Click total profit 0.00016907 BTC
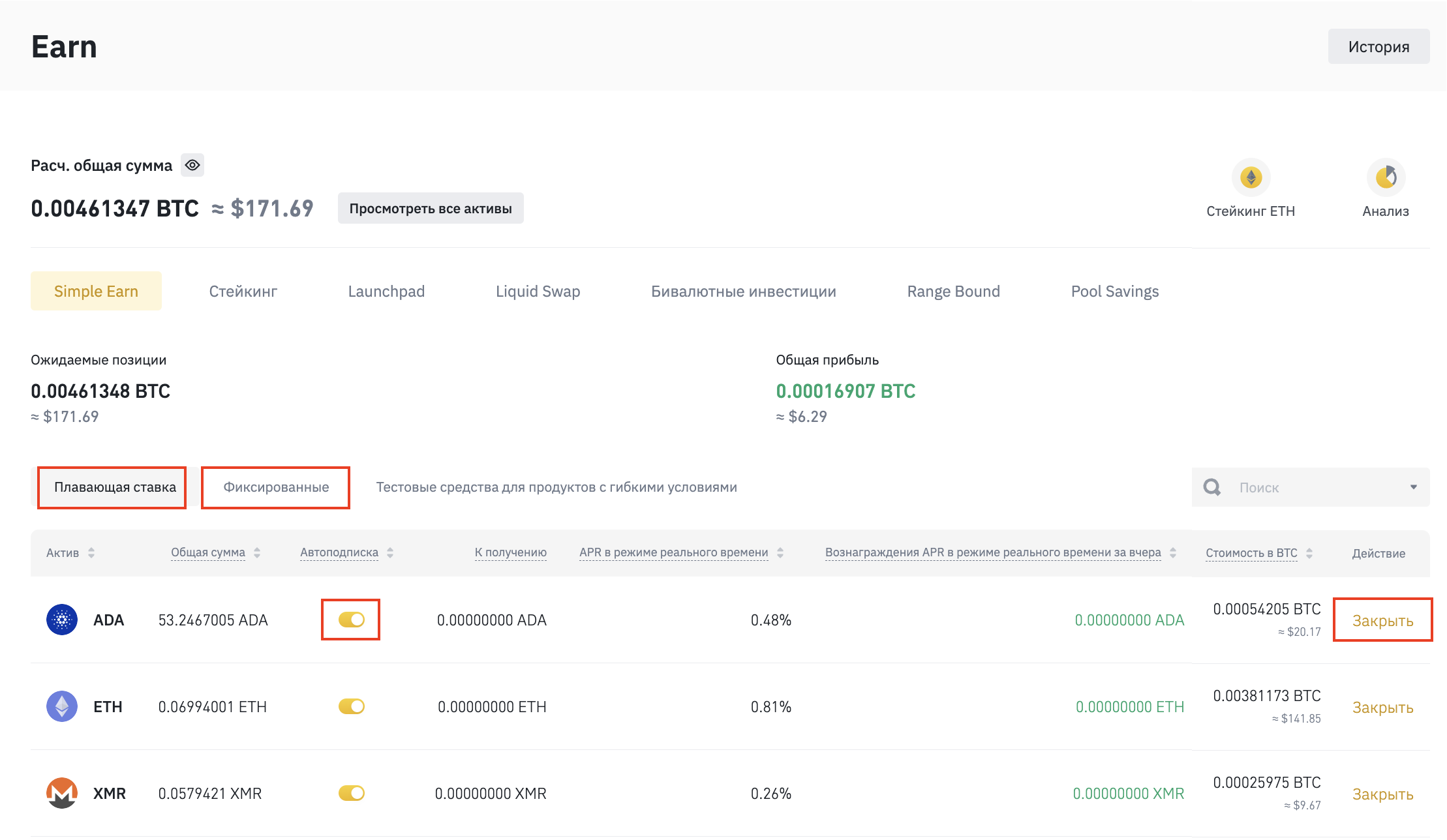Viewport: 1447px width, 840px height. coord(846,391)
